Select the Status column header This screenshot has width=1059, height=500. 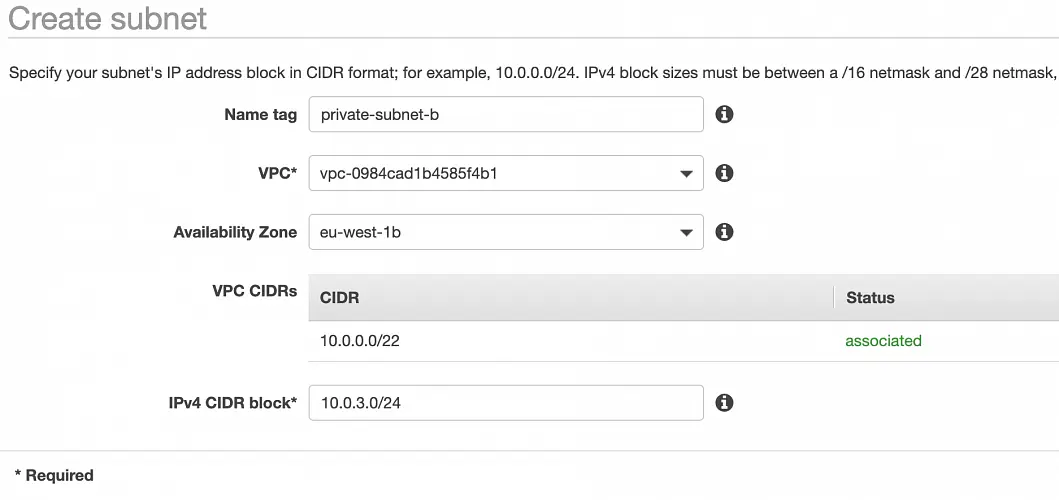pos(870,298)
